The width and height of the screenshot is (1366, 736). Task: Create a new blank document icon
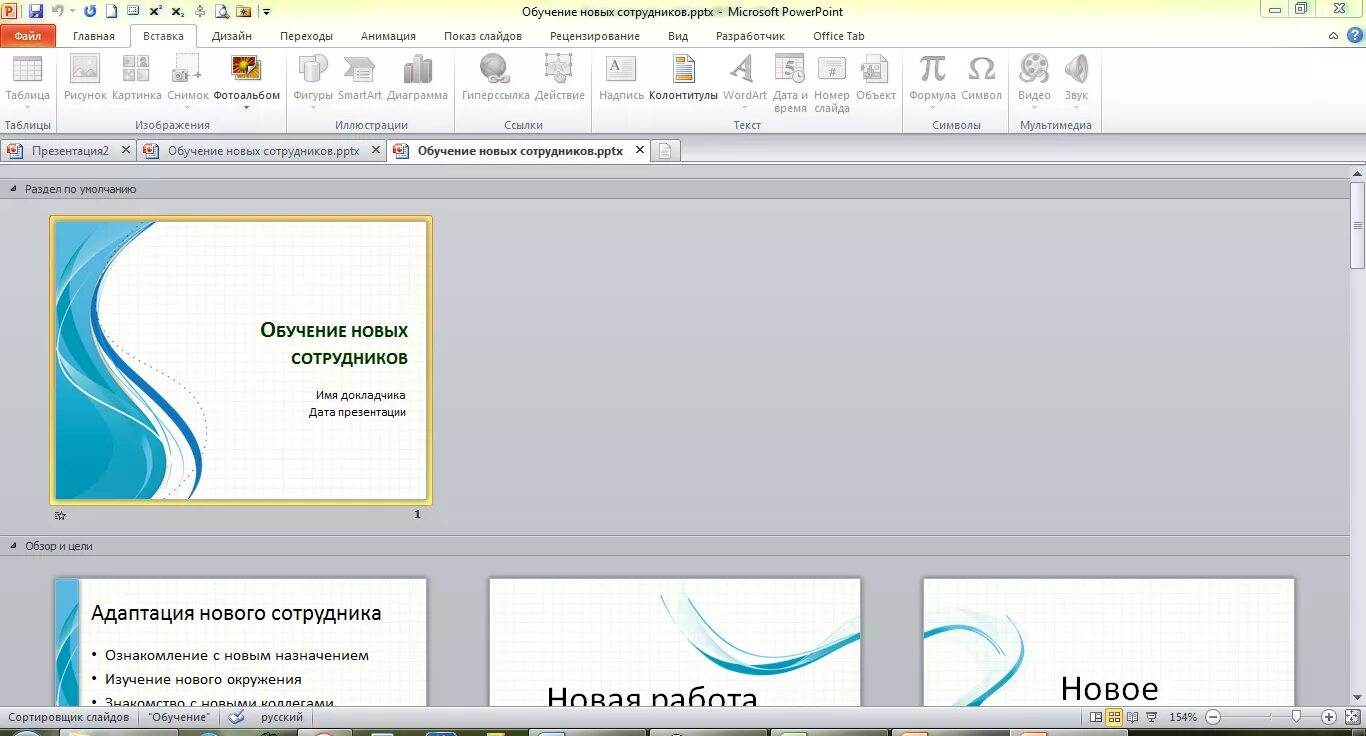click(111, 11)
